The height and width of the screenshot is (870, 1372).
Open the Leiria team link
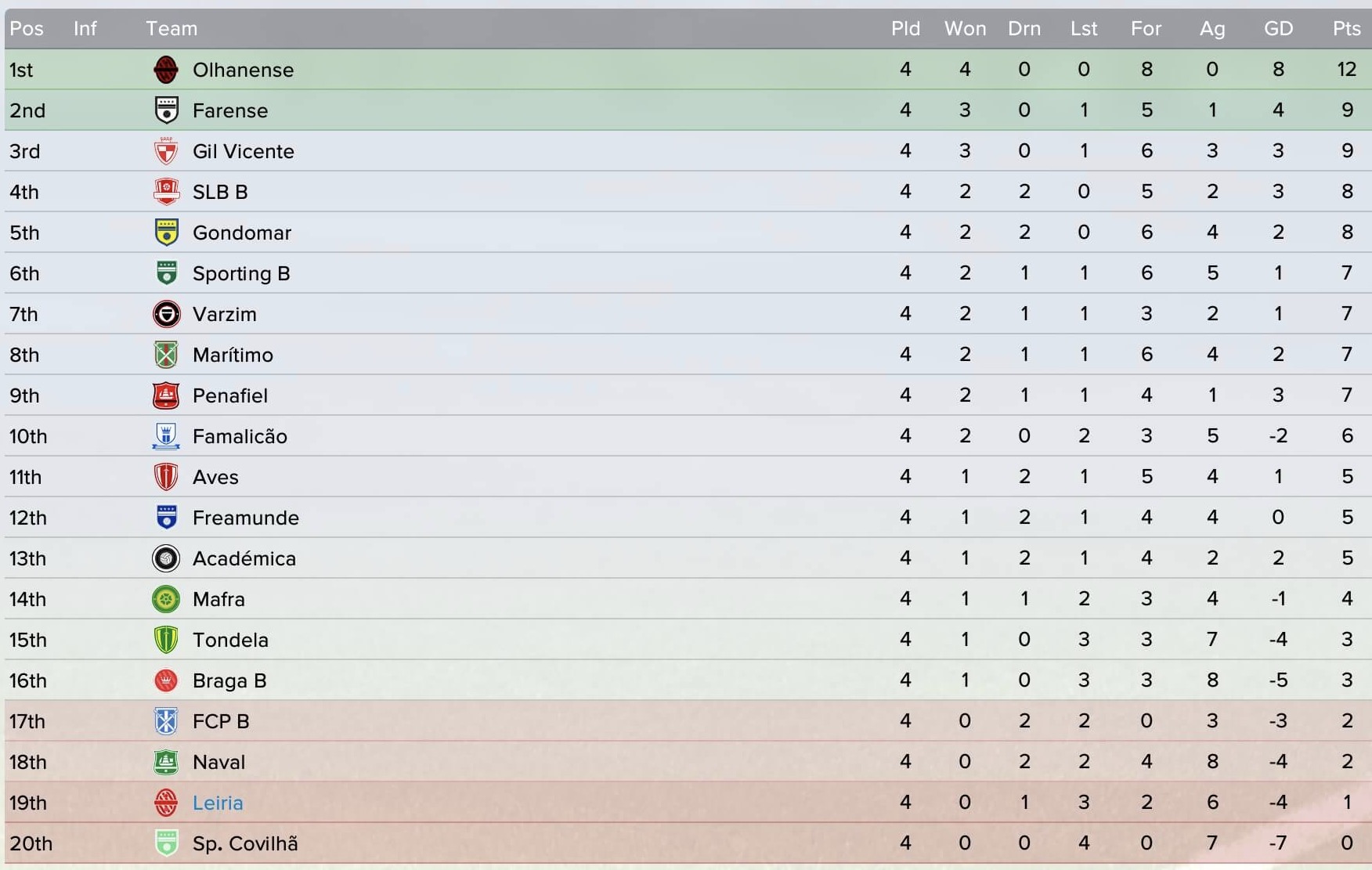[218, 803]
